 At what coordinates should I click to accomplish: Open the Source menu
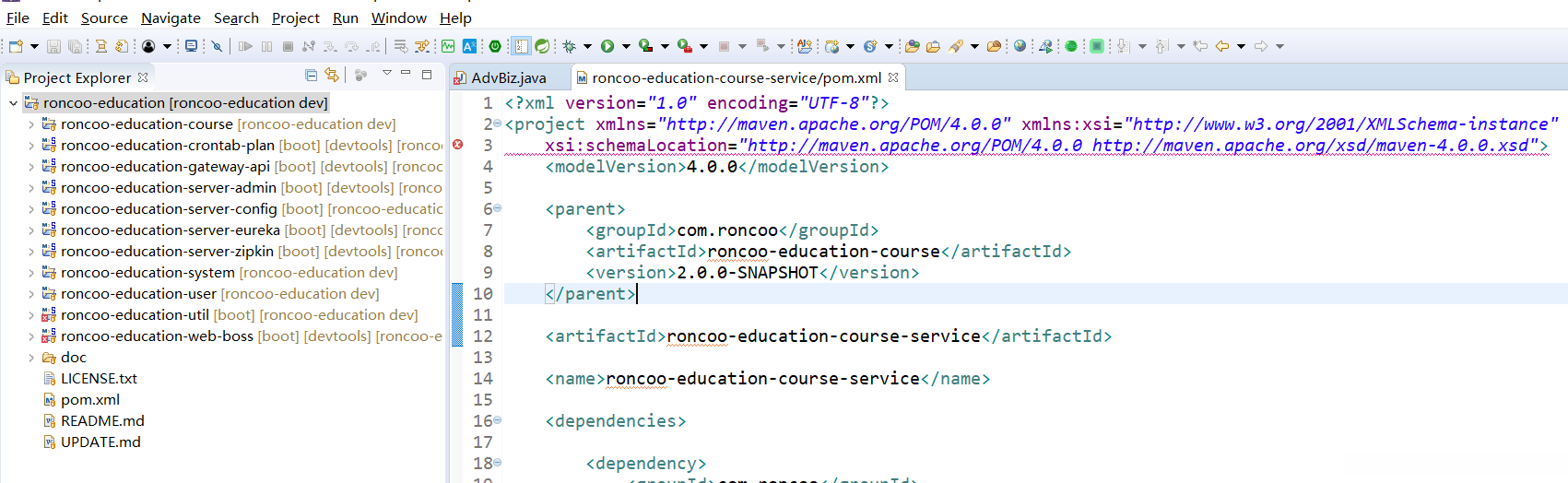coord(104,18)
